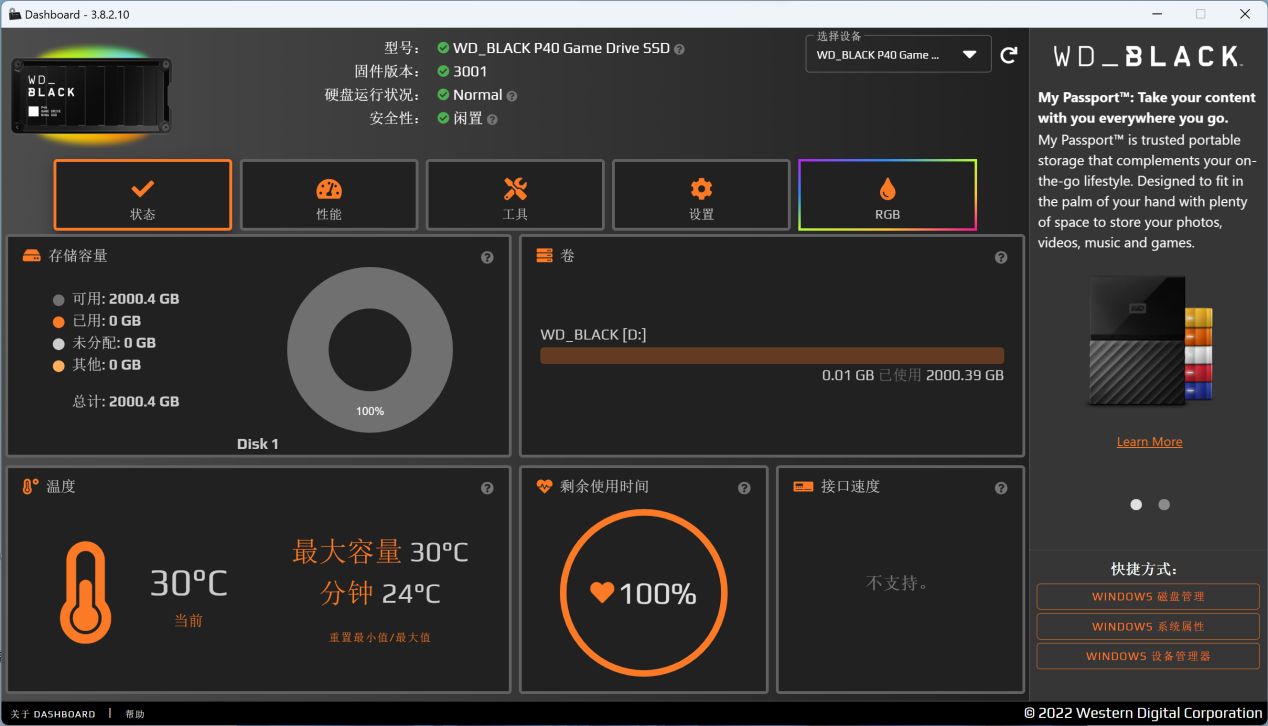Click the current 30°C temperature reading
The image size is (1268, 726).
pos(189,583)
